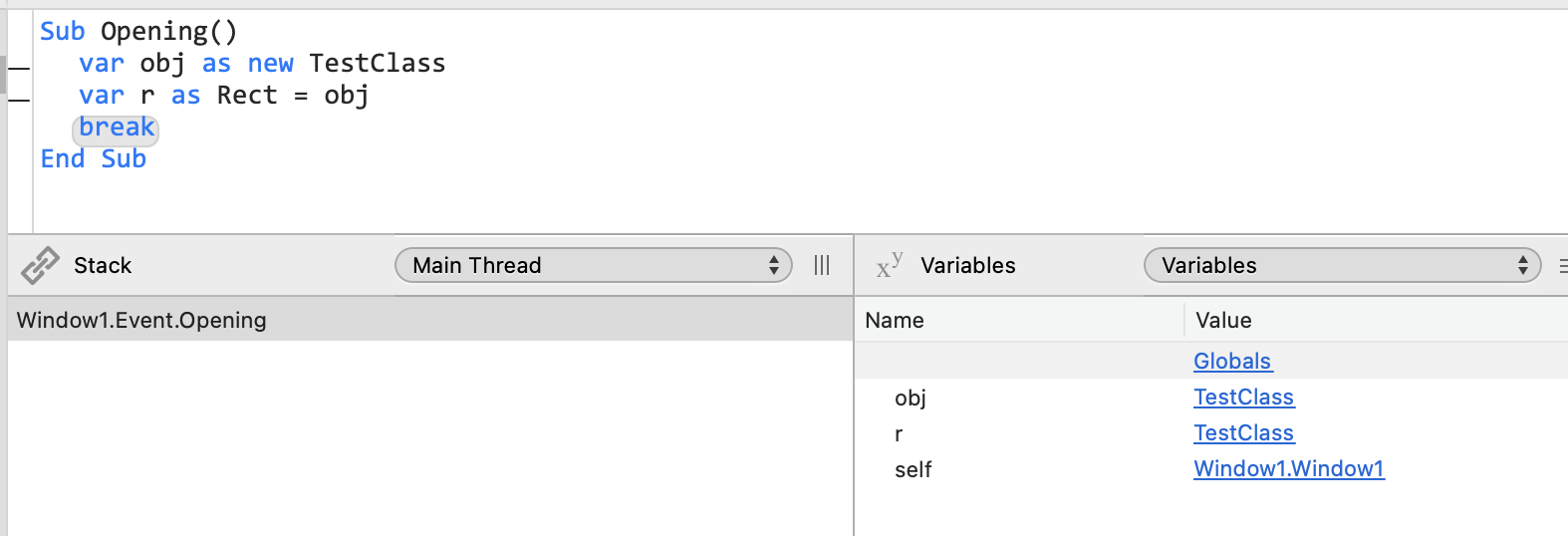Click the highlighted break keyword
Image resolution: width=1568 pixels, height=536 pixels.
point(116,128)
